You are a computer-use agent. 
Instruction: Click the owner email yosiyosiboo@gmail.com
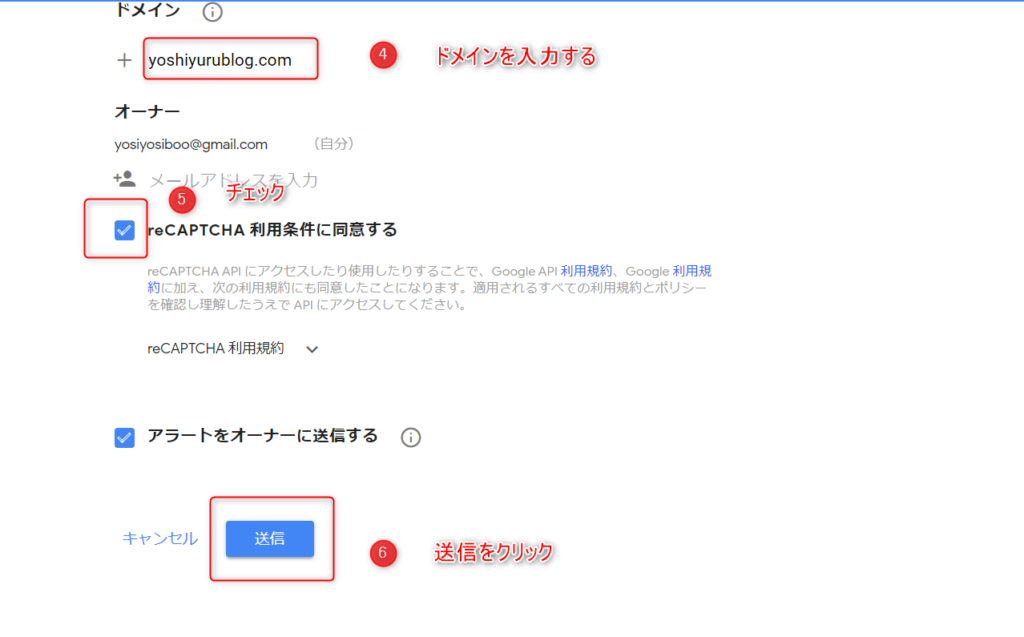coord(191,144)
